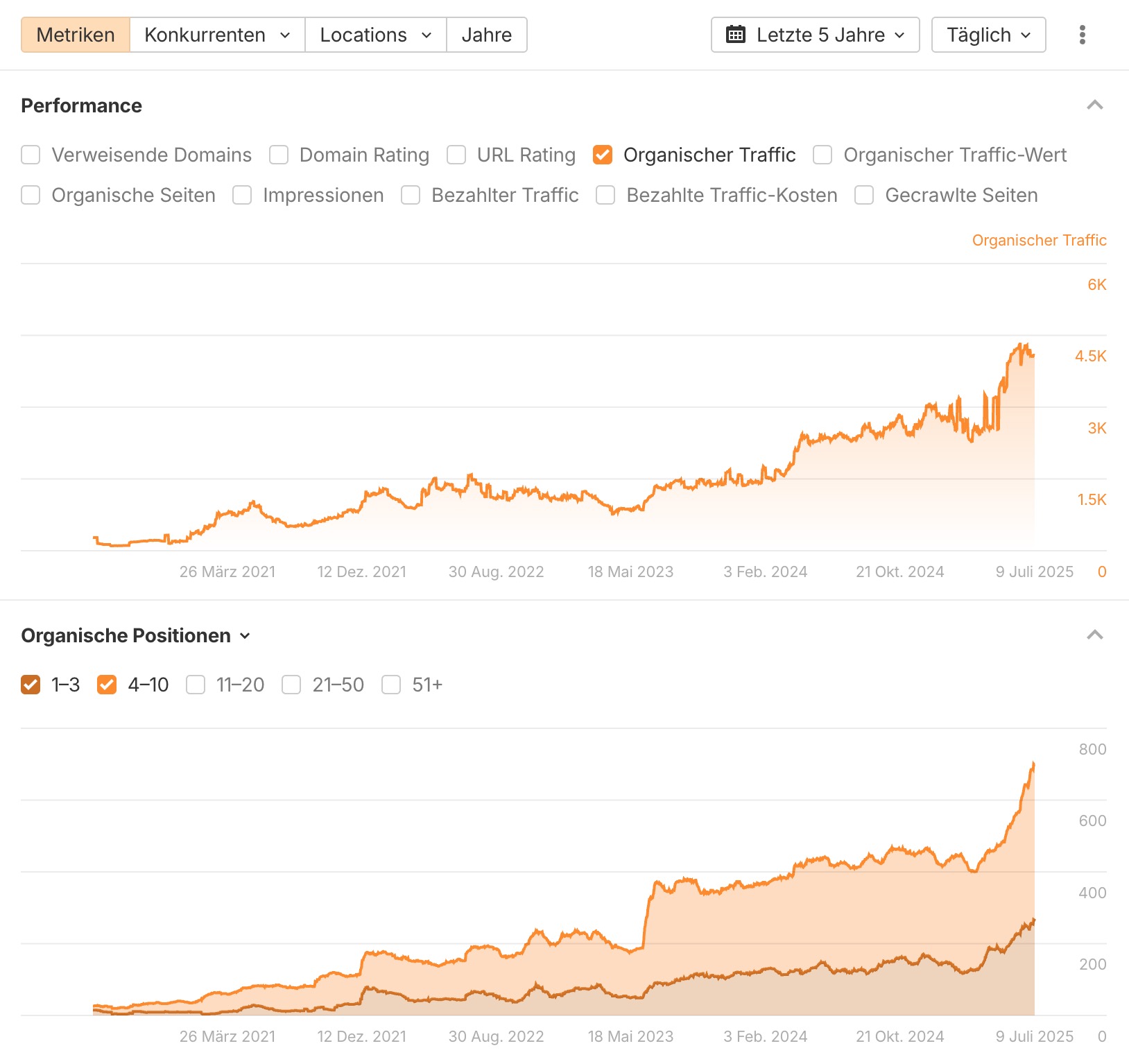Collapse the Performance section chevron
The image size is (1129, 1064).
[1095, 105]
